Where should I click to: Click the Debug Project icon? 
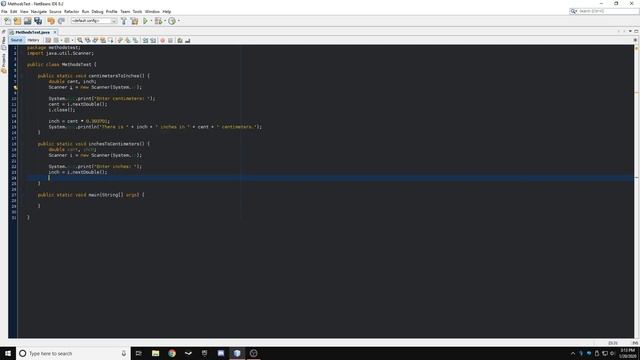point(158,21)
